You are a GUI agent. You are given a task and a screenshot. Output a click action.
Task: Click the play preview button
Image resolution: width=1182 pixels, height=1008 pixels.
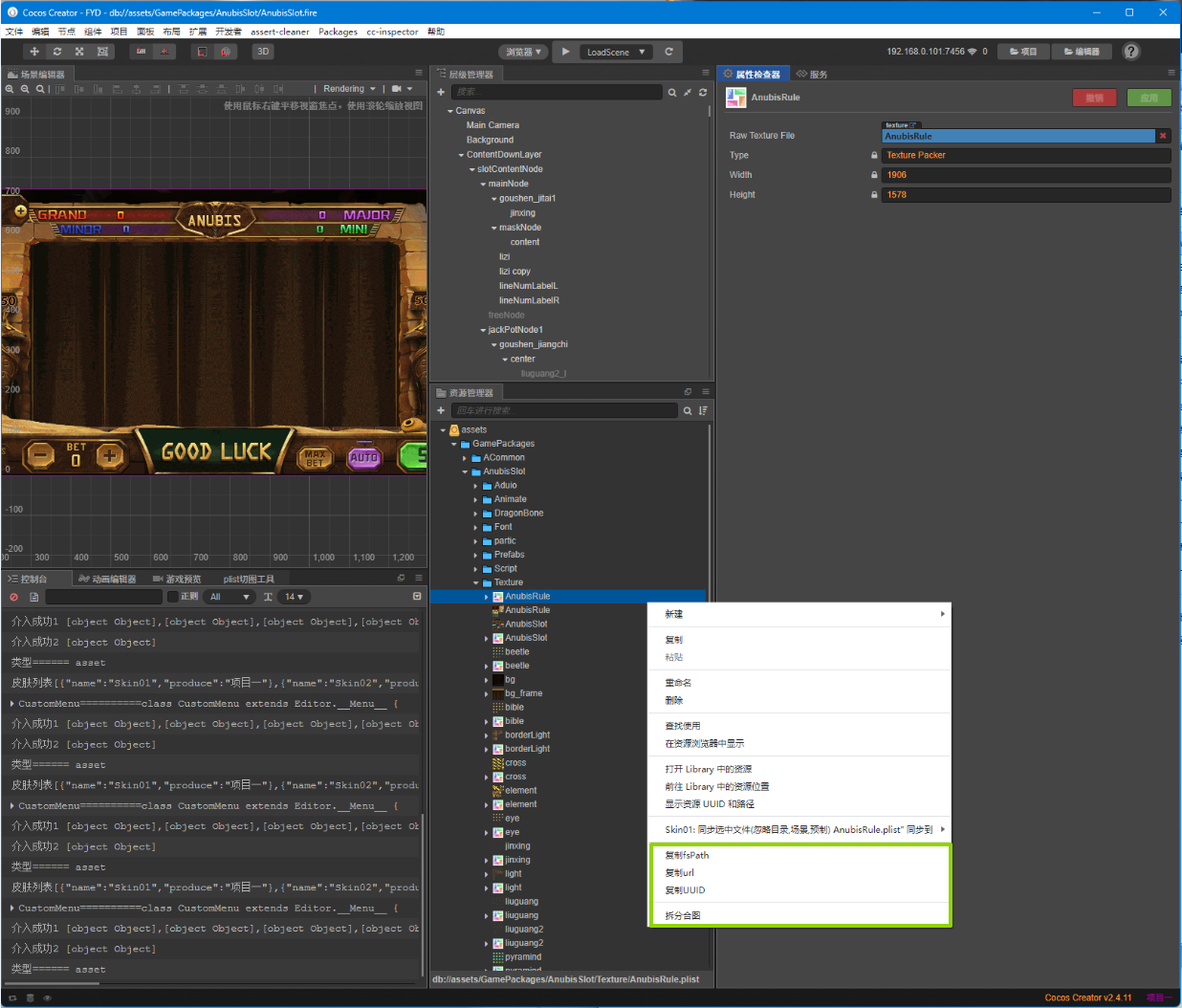(566, 52)
